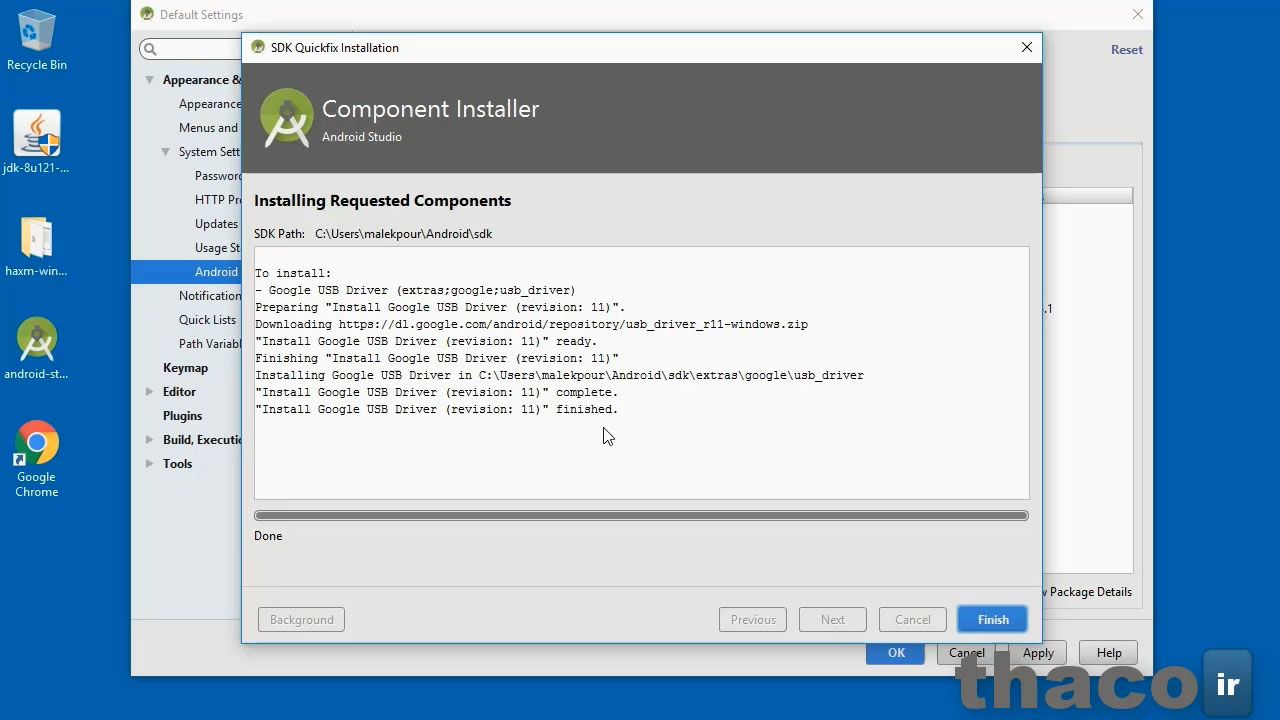Select the jdk-8u121 installer desktop icon
Screen dimensions: 1280x720
click(37, 142)
